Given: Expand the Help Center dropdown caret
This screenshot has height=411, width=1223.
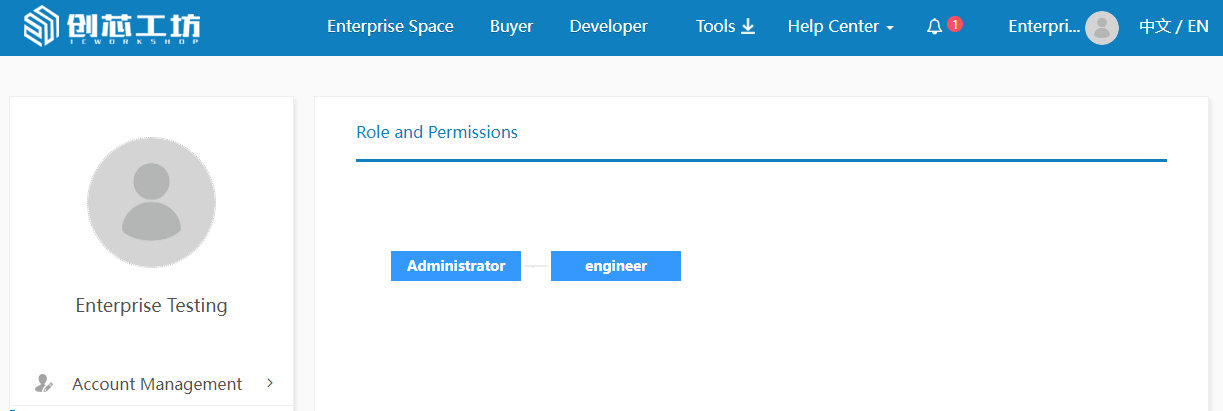Looking at the screenshot, I should click(x=890, y=28).
